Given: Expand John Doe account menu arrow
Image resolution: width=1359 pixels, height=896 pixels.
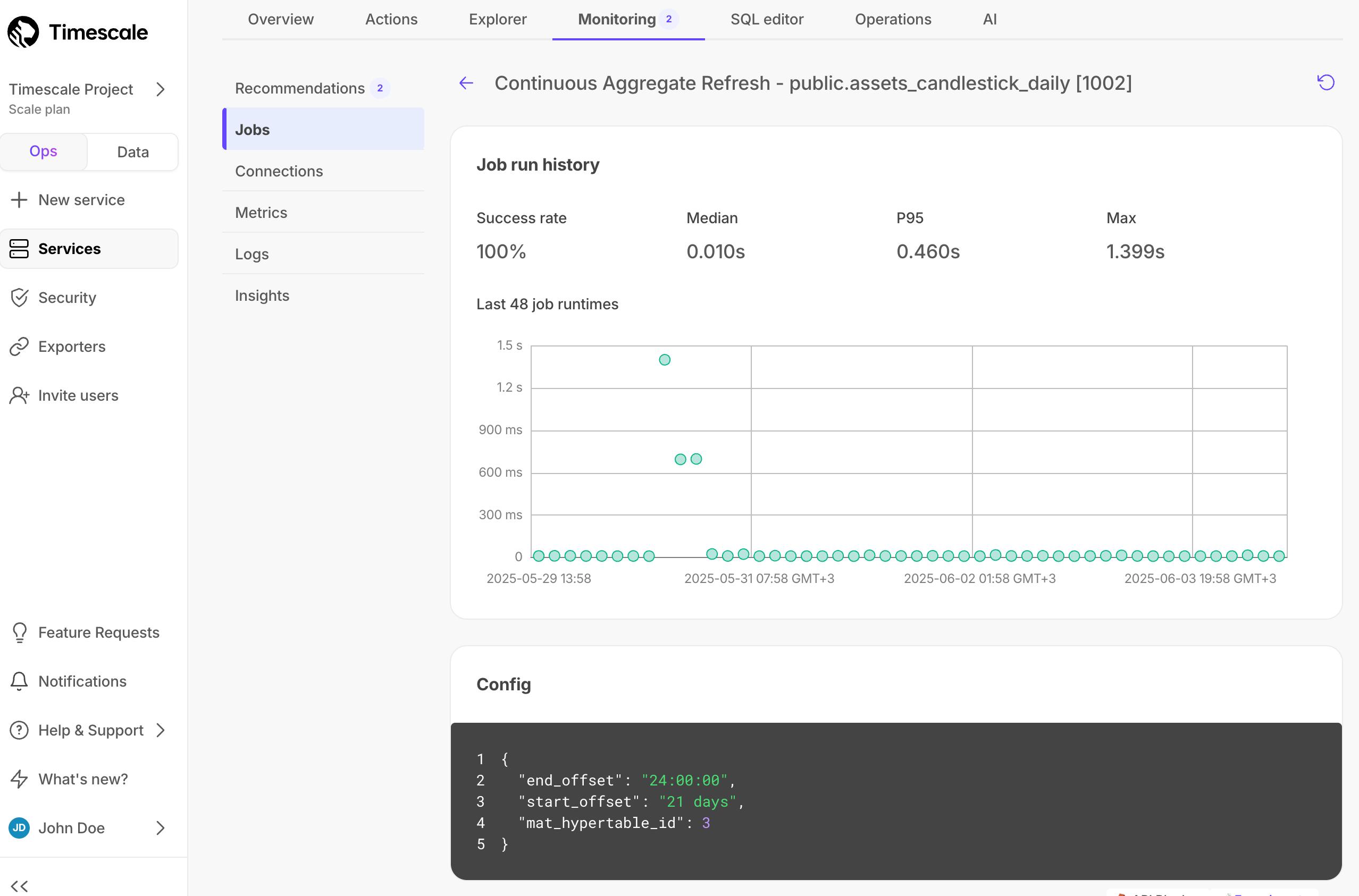Looking at the screenshot, I should coord(161,828).
